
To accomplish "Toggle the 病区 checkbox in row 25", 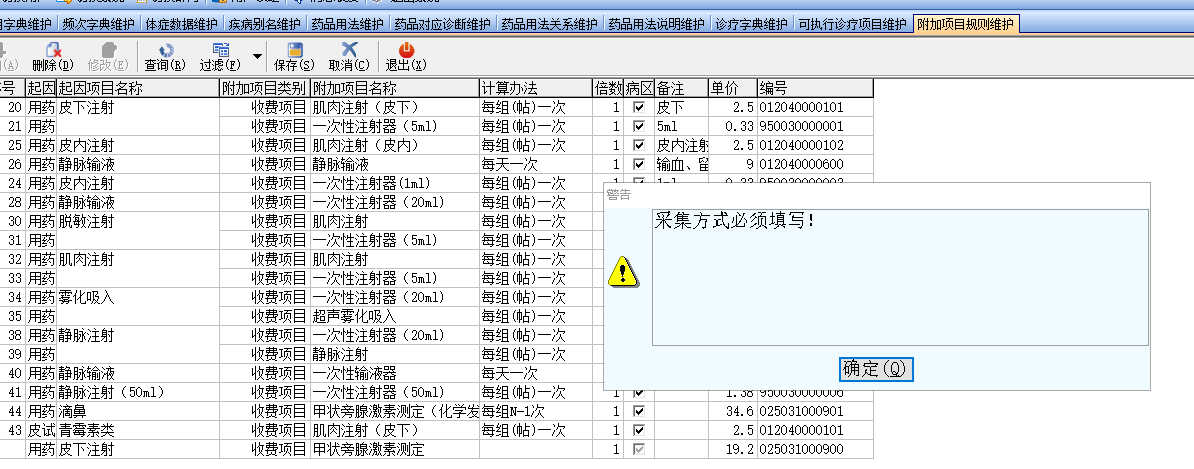I will 639,145.
